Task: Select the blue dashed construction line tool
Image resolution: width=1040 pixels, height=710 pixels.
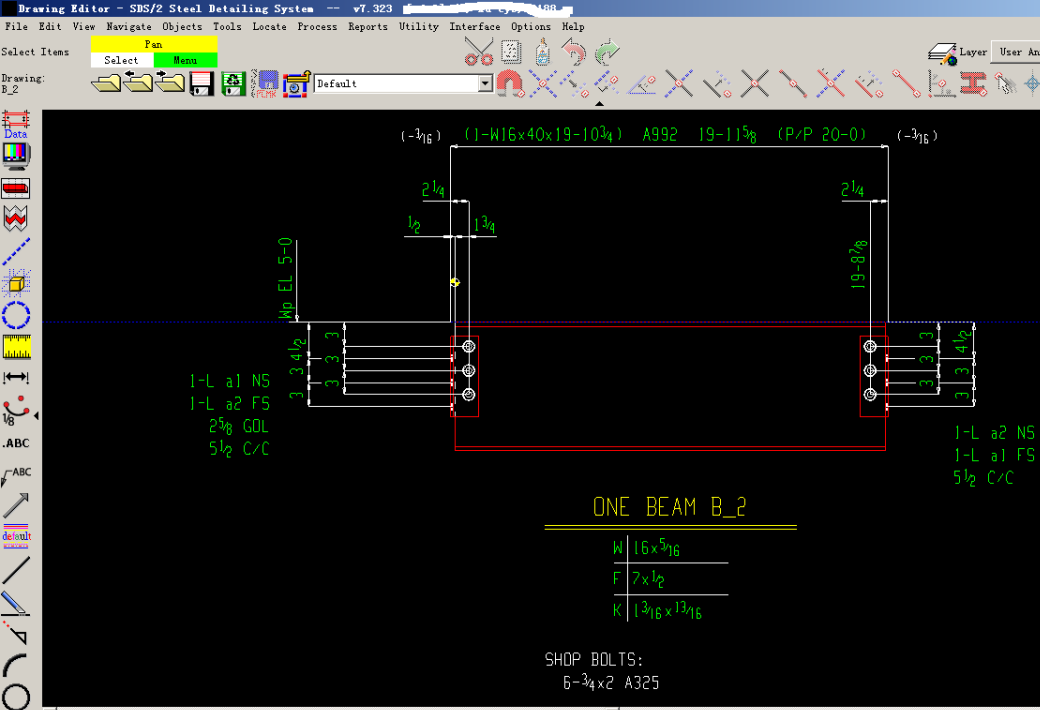Action: tap(16, 251)
